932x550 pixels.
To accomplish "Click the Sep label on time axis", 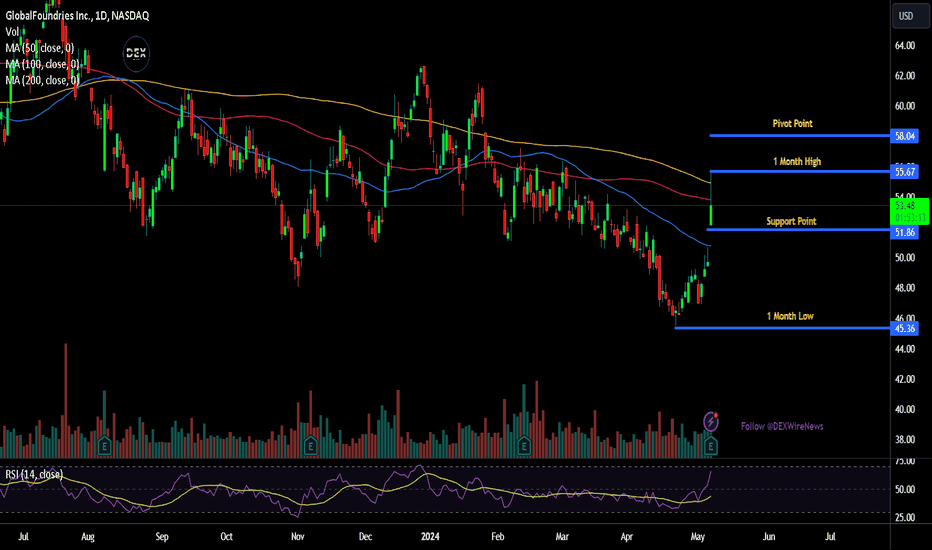I will coord(162,537).
